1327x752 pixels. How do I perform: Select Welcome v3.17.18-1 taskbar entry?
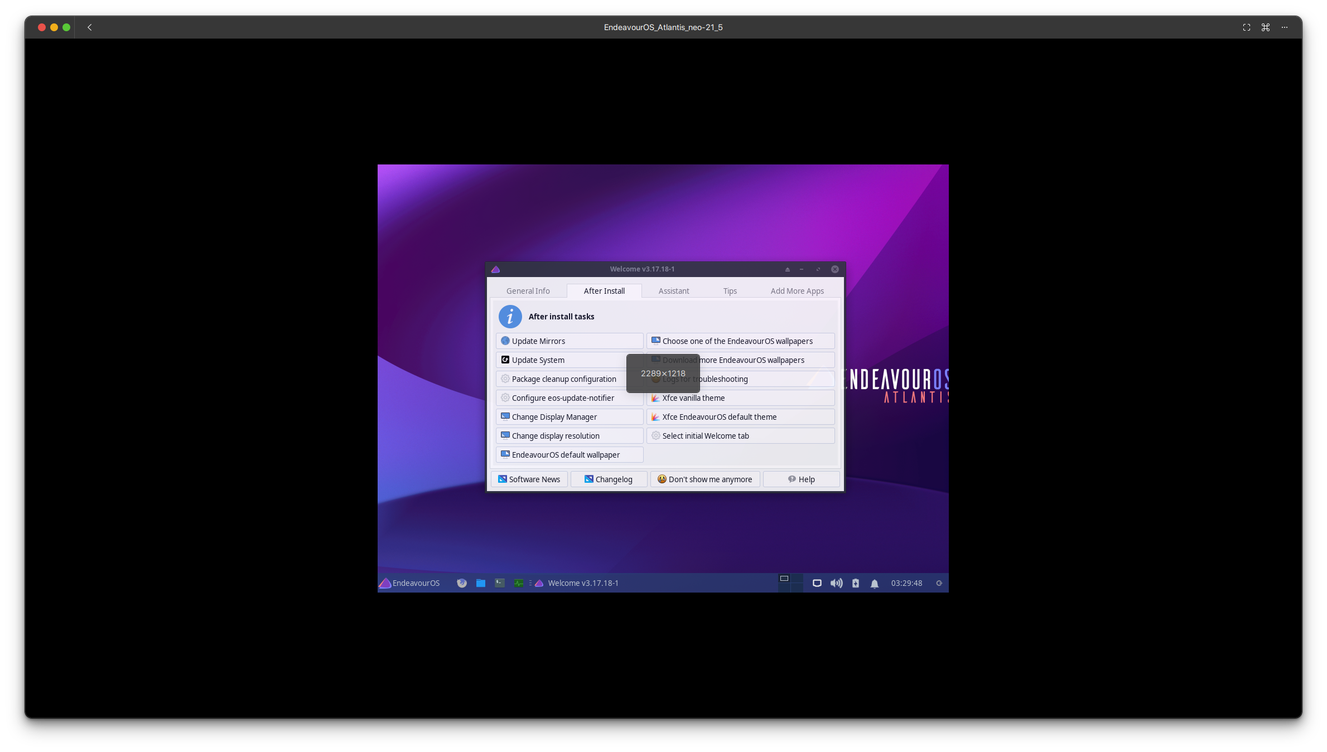click(577, 583)
